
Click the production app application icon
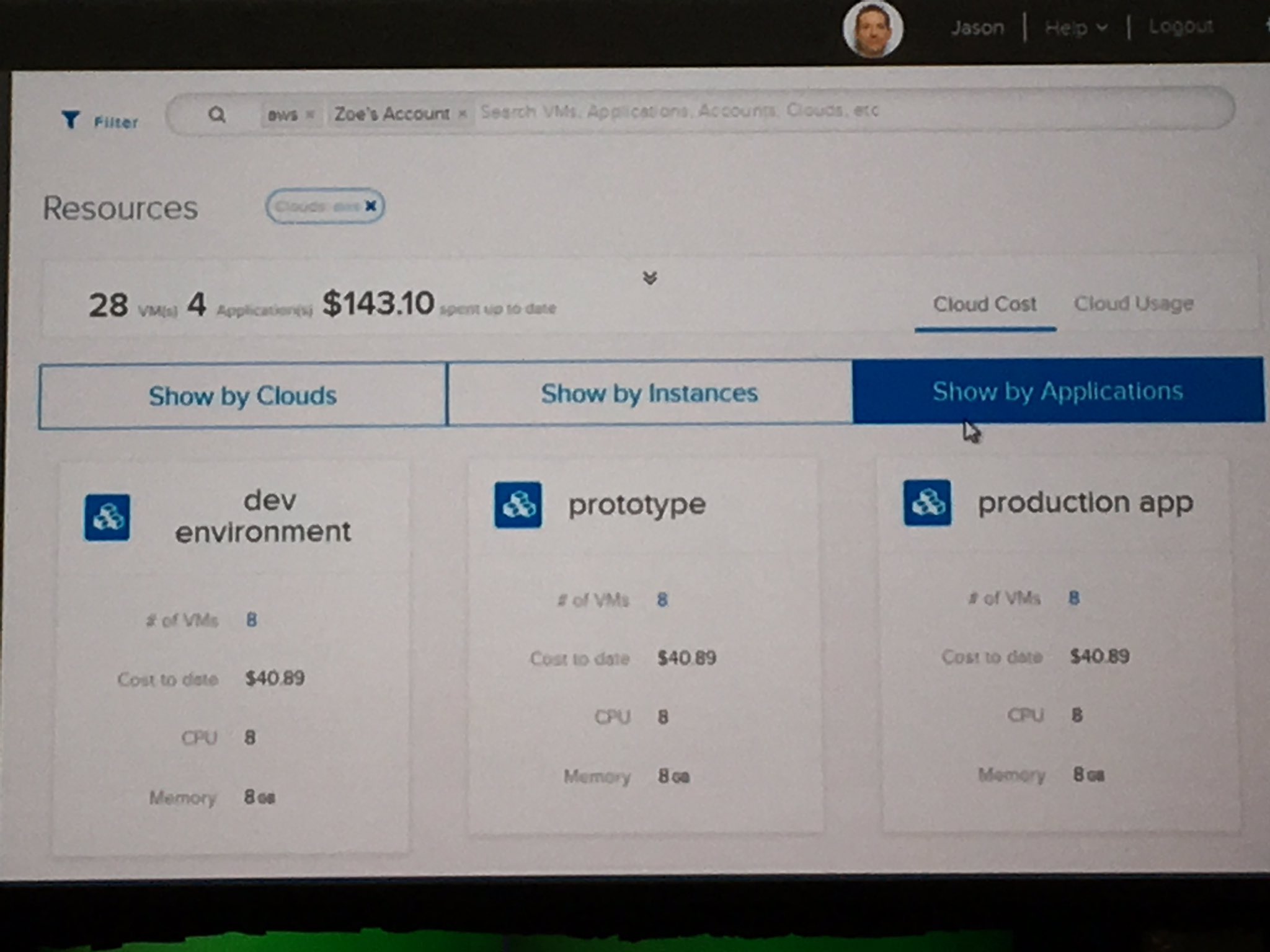[x=927, y=503]
